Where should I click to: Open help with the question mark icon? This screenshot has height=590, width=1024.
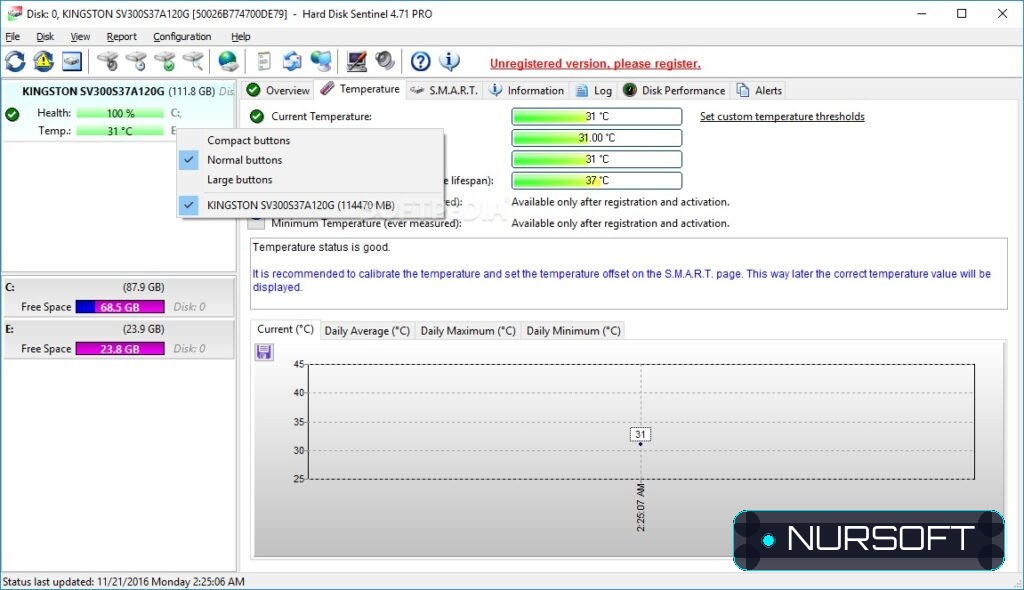coord(421,62)
